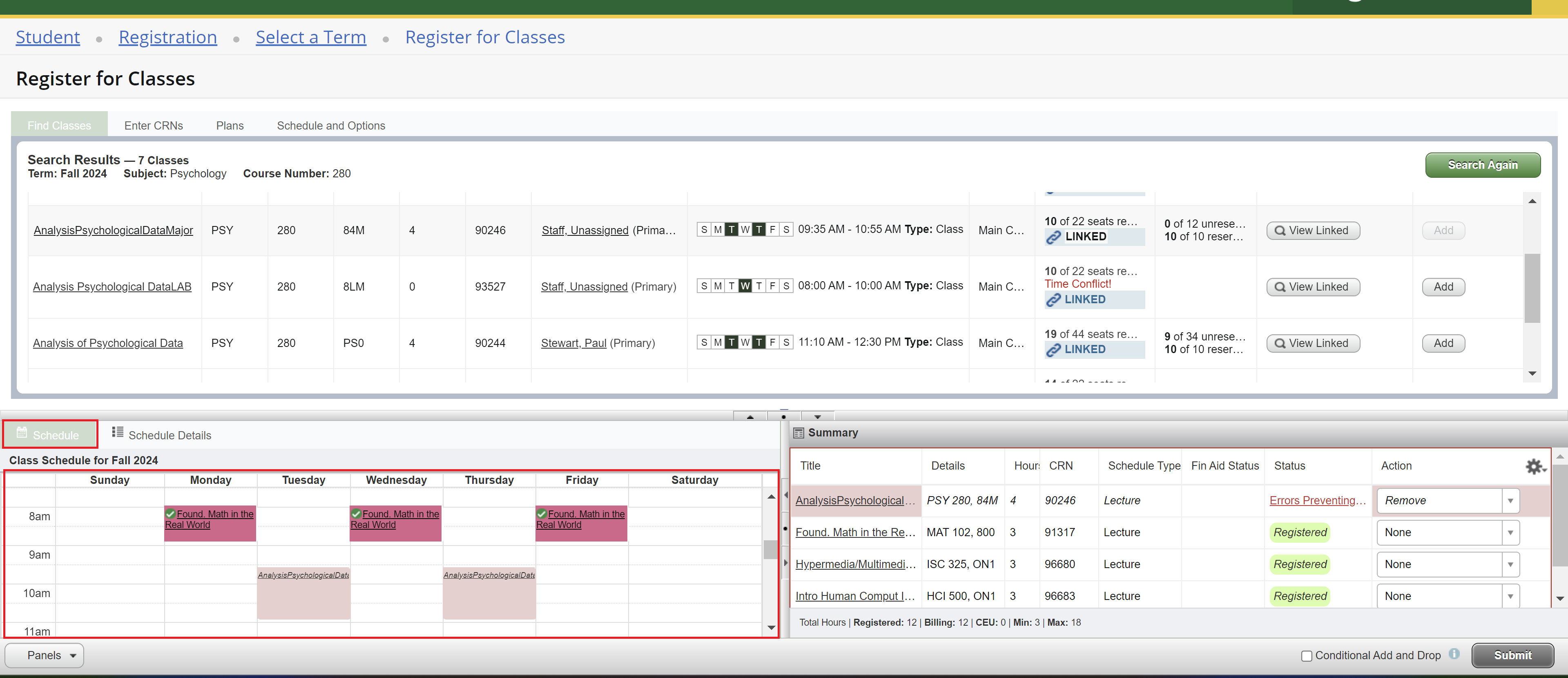
Task: Click the search results scrollbar down arrow
Action: (1532, 374)
